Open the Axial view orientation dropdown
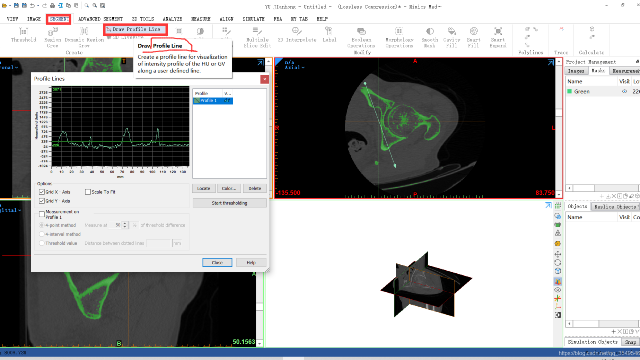 click(294, 67)
